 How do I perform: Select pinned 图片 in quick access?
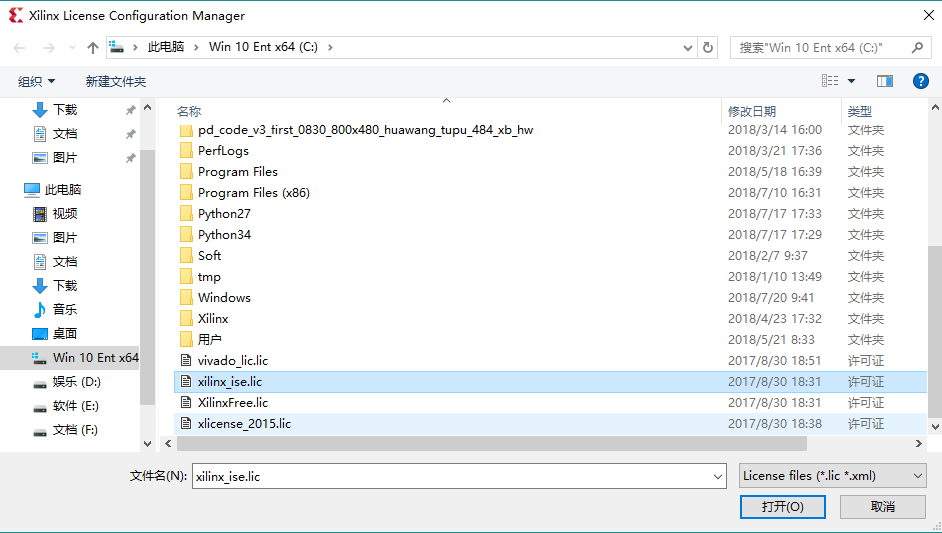65,157
